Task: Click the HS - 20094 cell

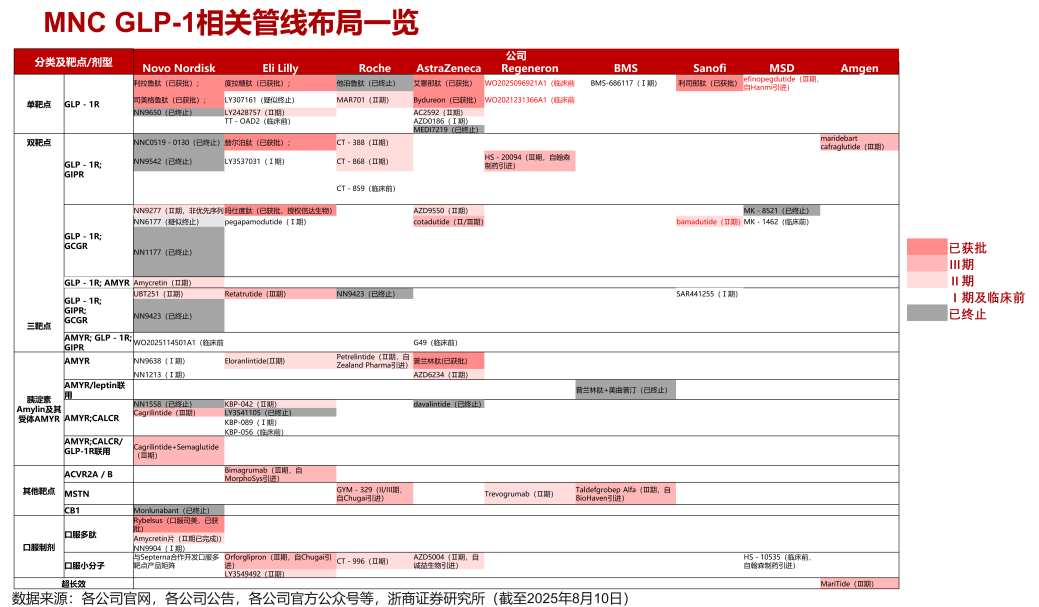Action: (529, 161)
